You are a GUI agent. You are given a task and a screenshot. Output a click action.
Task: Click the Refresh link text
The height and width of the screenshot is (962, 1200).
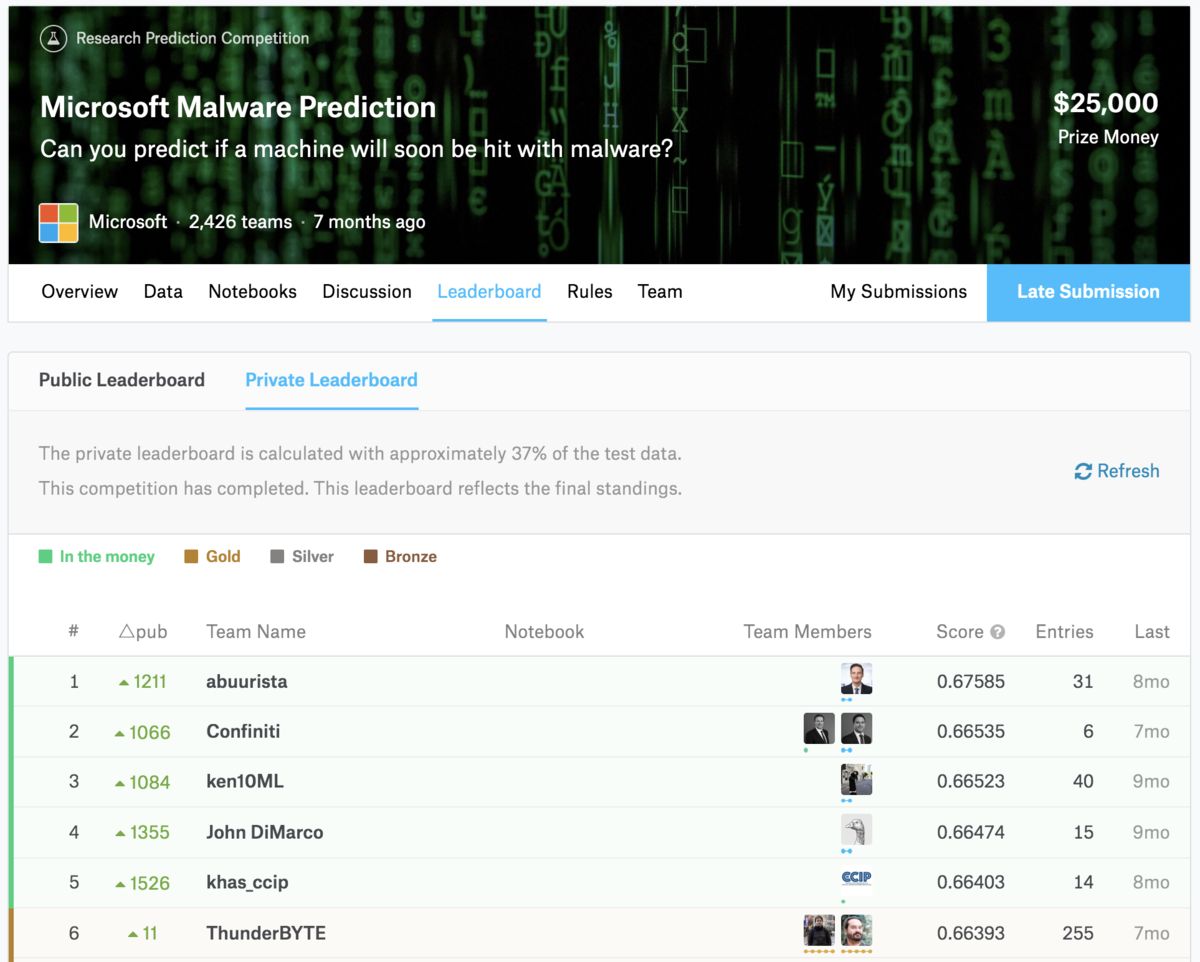click(x=1128, y=471)
